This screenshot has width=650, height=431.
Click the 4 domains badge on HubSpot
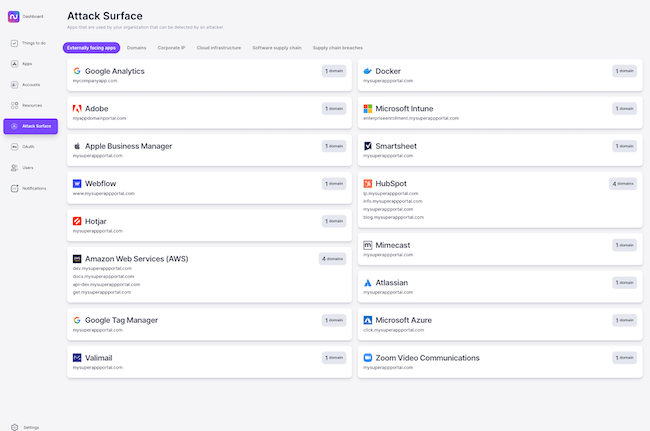click(x=623, y=184)
